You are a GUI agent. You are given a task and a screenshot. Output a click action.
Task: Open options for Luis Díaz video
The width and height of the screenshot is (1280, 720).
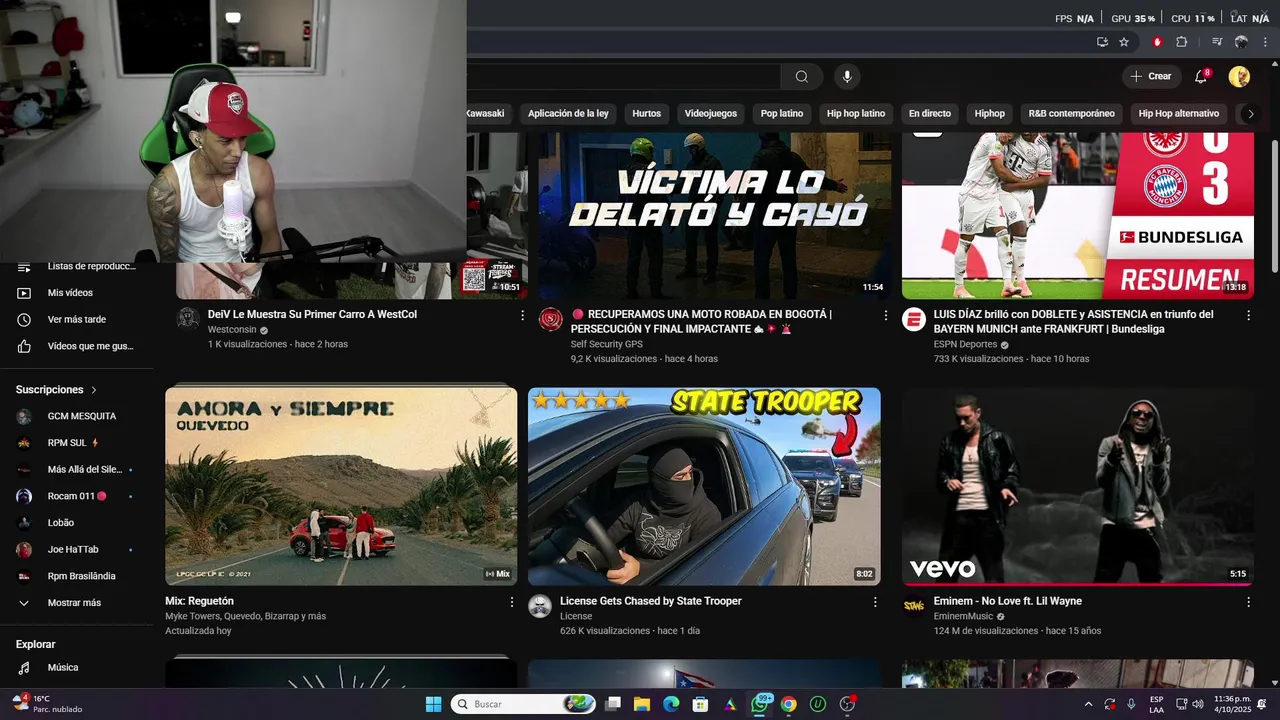point(1248,315)
